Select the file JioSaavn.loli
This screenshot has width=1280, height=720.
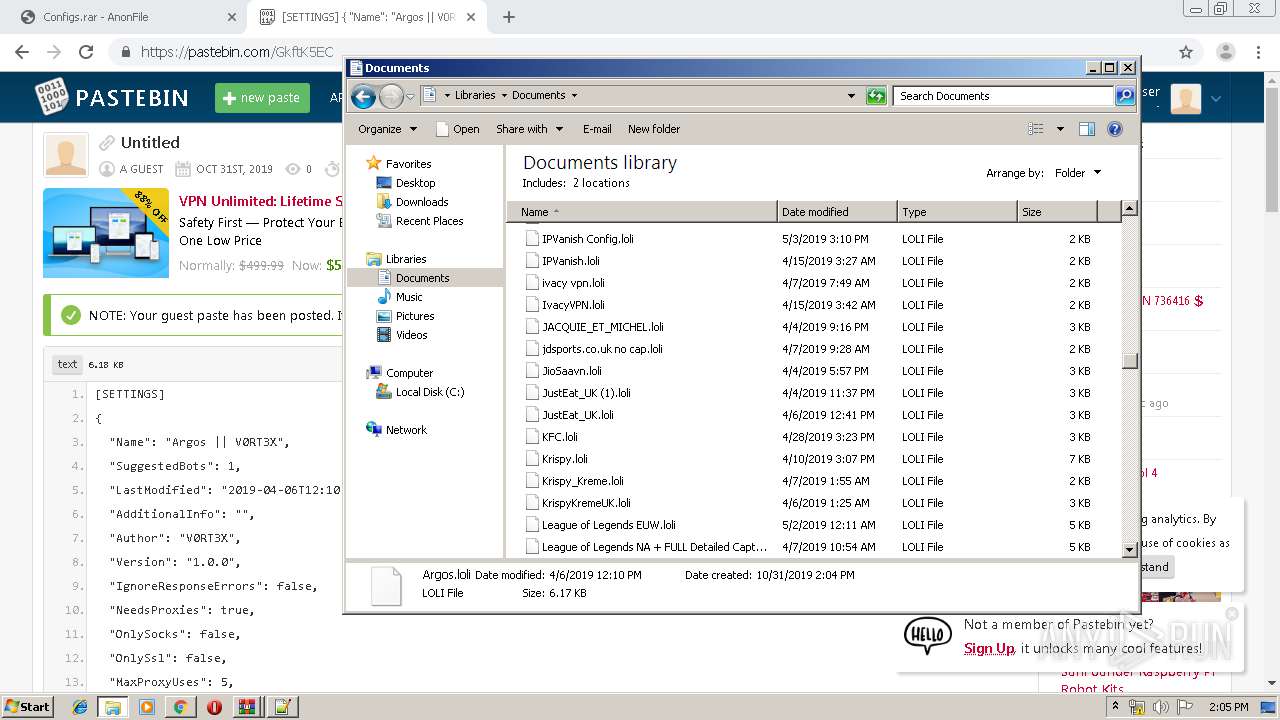point(572,371)
